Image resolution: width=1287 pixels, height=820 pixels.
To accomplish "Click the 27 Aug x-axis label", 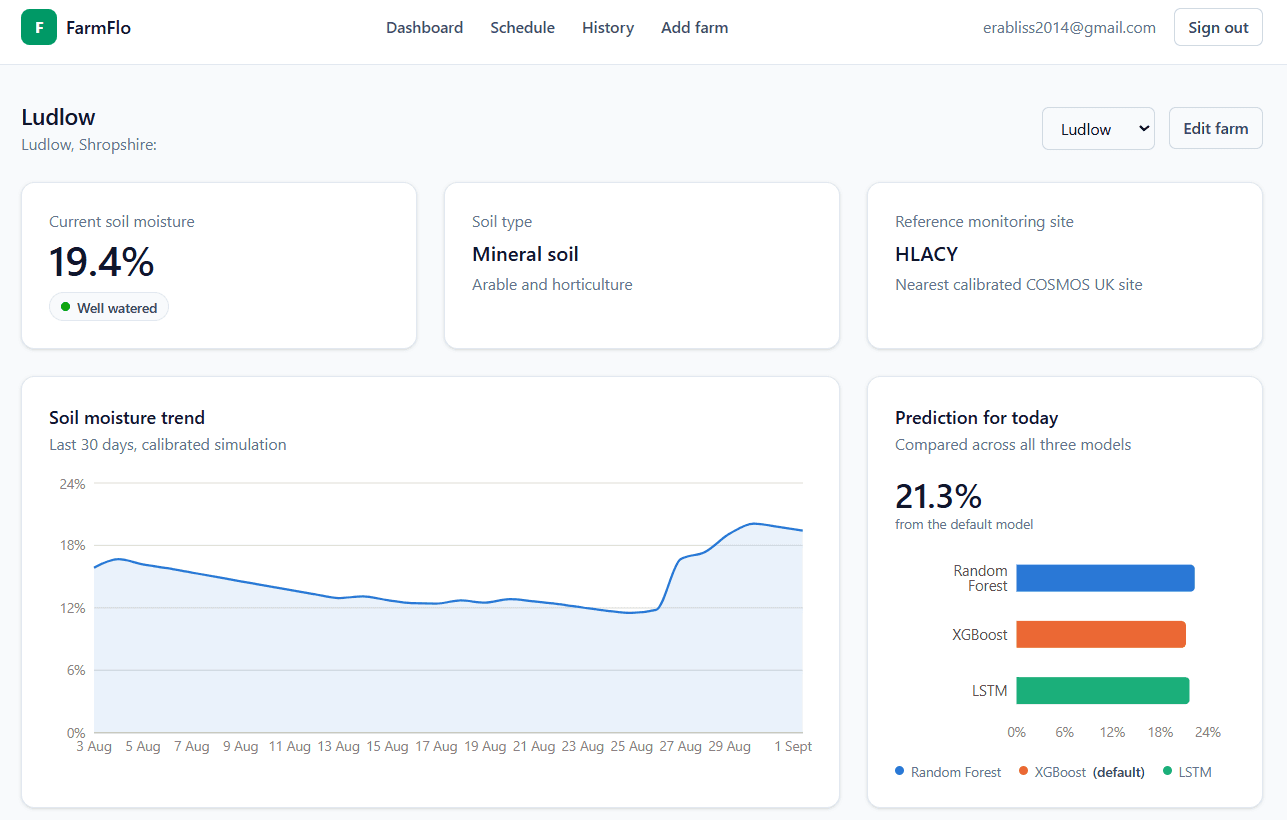I will tap(680, 746).
